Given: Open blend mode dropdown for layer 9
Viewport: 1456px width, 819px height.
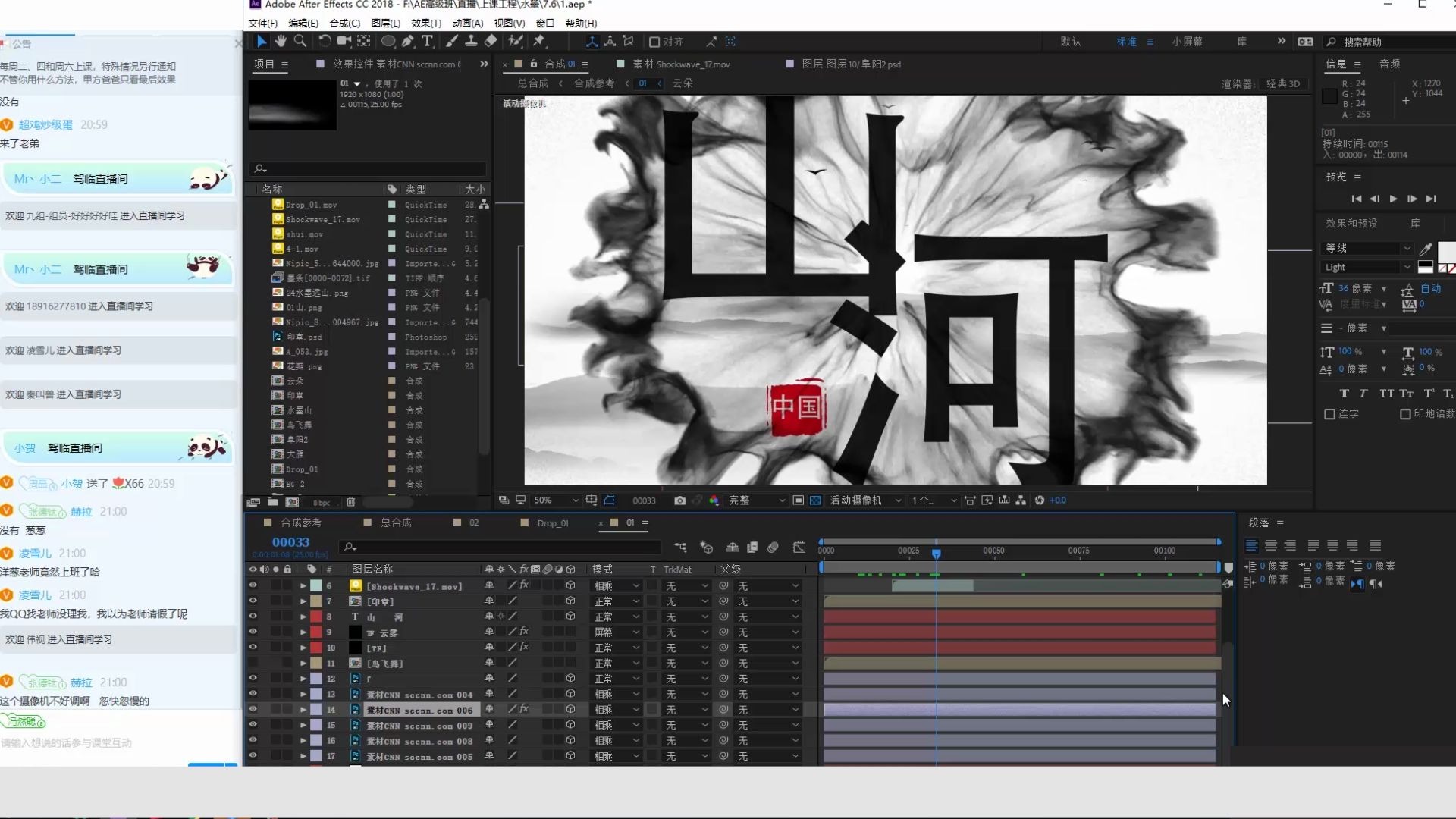Looking at the screenshot, I should [617, 632].
